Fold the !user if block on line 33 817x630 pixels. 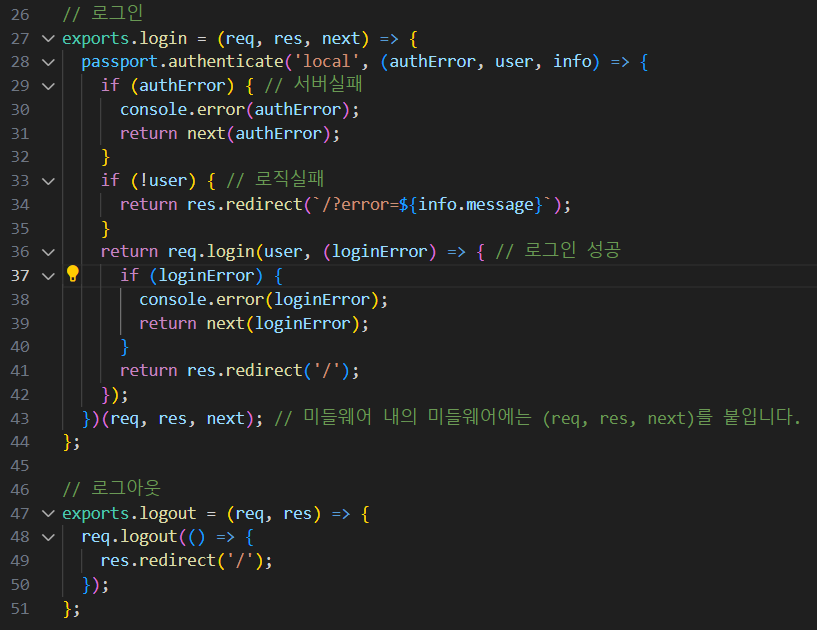tap(48, 181)
